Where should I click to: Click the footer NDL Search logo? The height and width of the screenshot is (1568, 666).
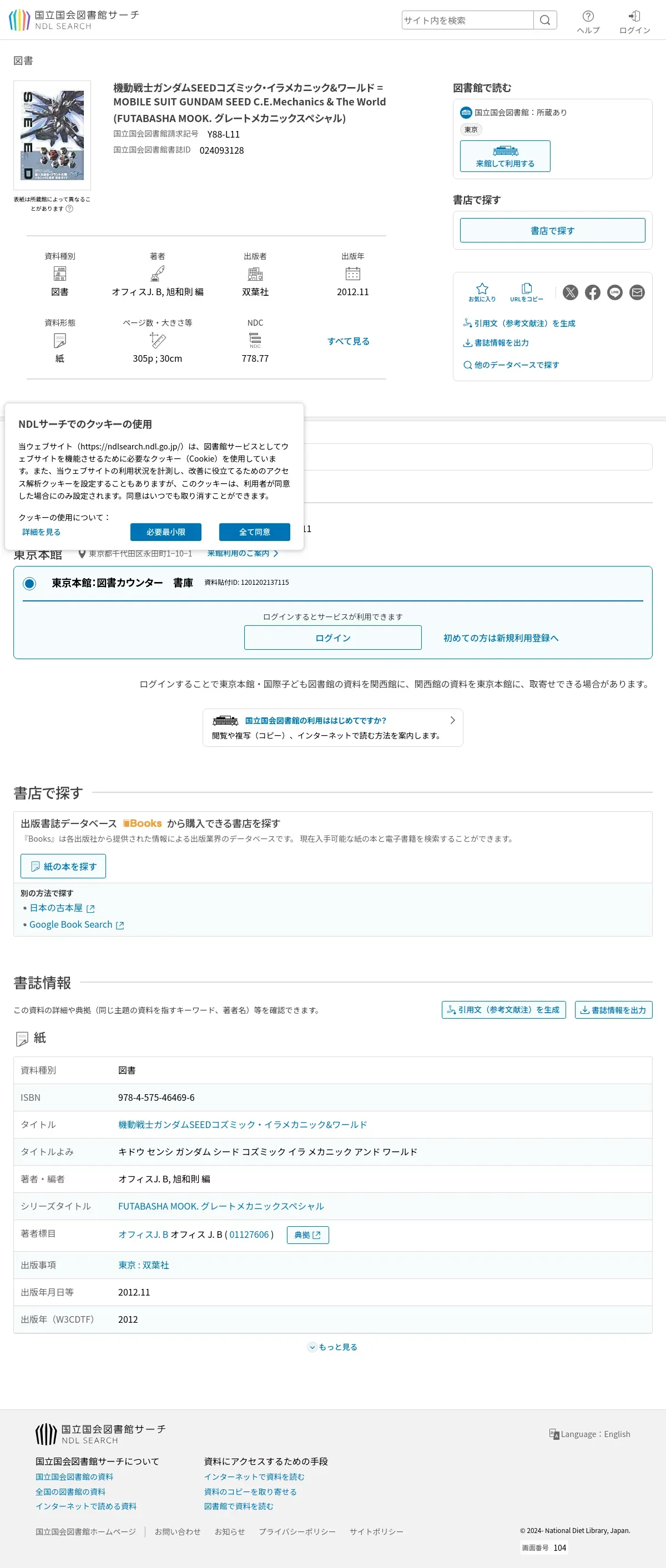tap(100, 1434)
